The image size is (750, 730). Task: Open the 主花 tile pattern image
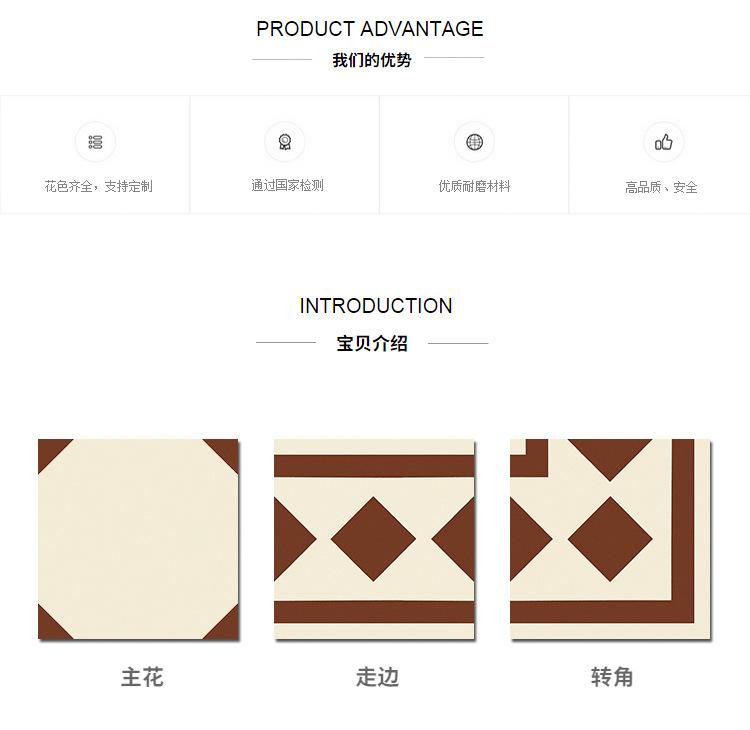coord(138,539)
